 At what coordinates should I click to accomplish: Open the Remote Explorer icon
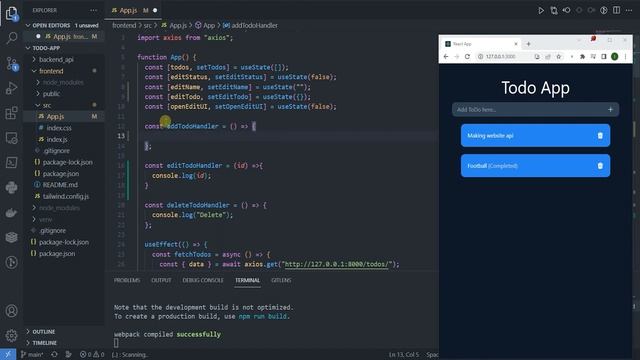pos(11,138)
